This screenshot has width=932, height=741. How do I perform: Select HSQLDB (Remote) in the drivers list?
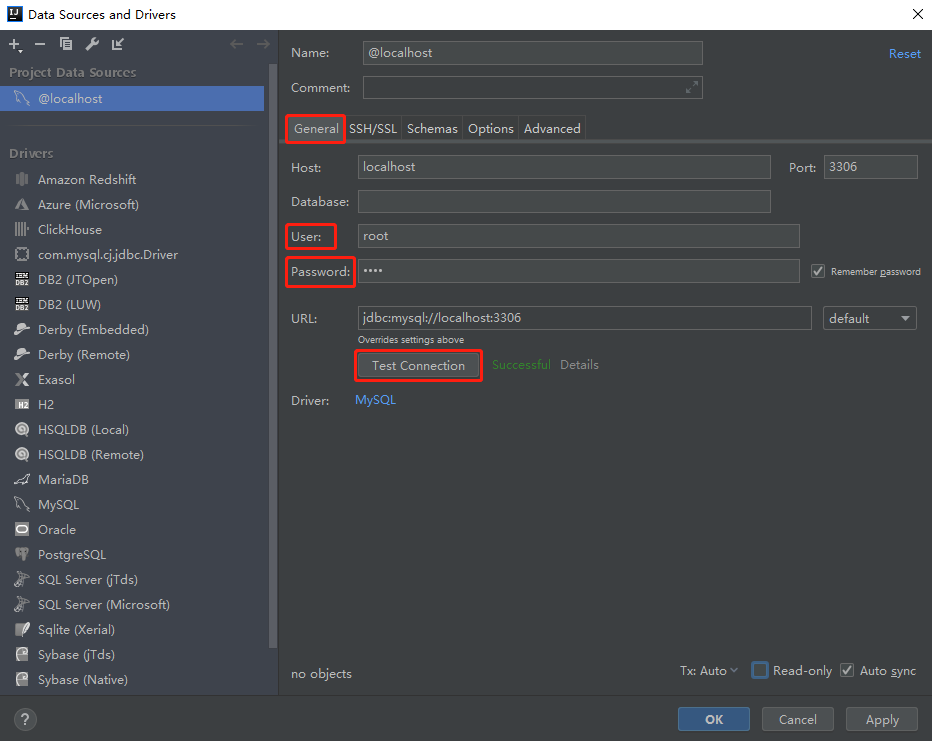[90, 455]
